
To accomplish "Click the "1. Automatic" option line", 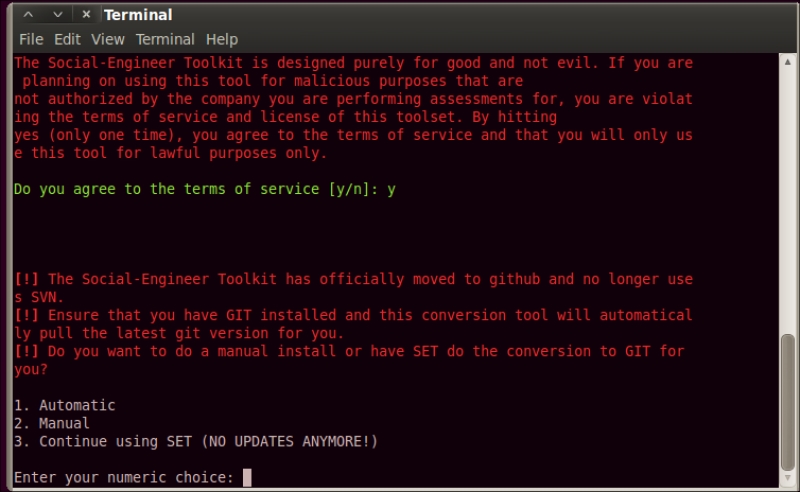I will [65, 405].
